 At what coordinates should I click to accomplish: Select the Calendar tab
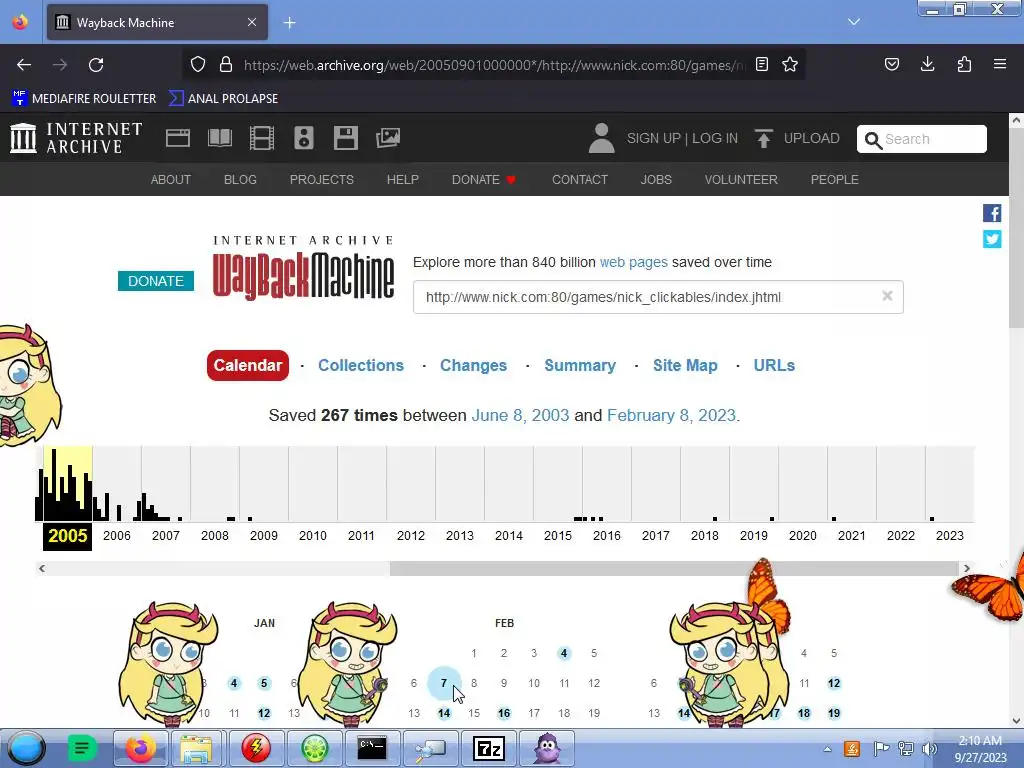pos(248,365)
